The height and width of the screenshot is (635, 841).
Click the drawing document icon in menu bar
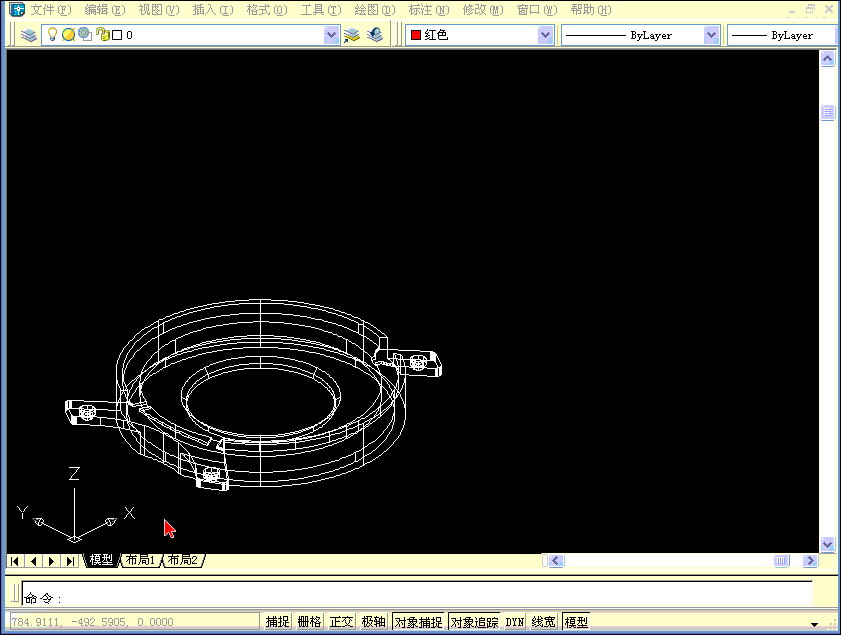pyautogui.click(x=17, y=9)
